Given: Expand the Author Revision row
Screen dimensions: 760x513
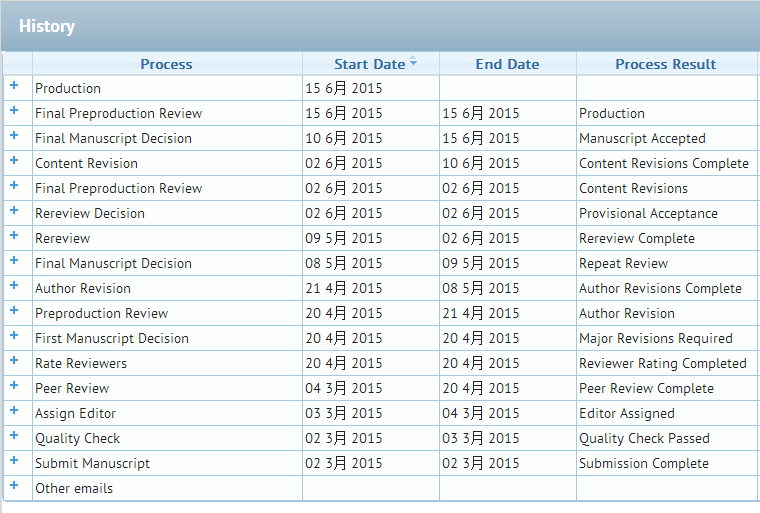Looking at the screenshot, I should point(14,286).
